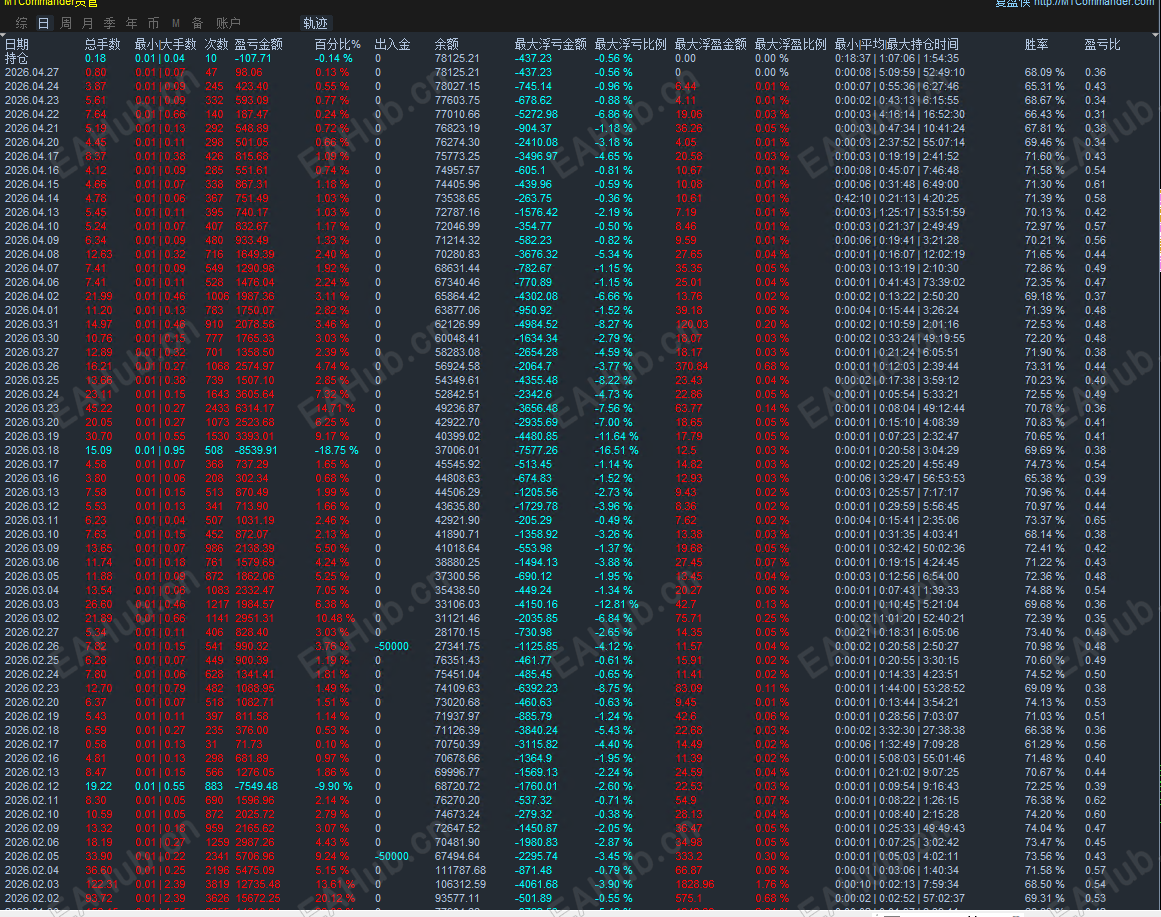Image resolution: width=1161 pixels, height=917 pixels.
Task: Sort by the 盈亏金额 column header
Action: [x=258, y=44]
